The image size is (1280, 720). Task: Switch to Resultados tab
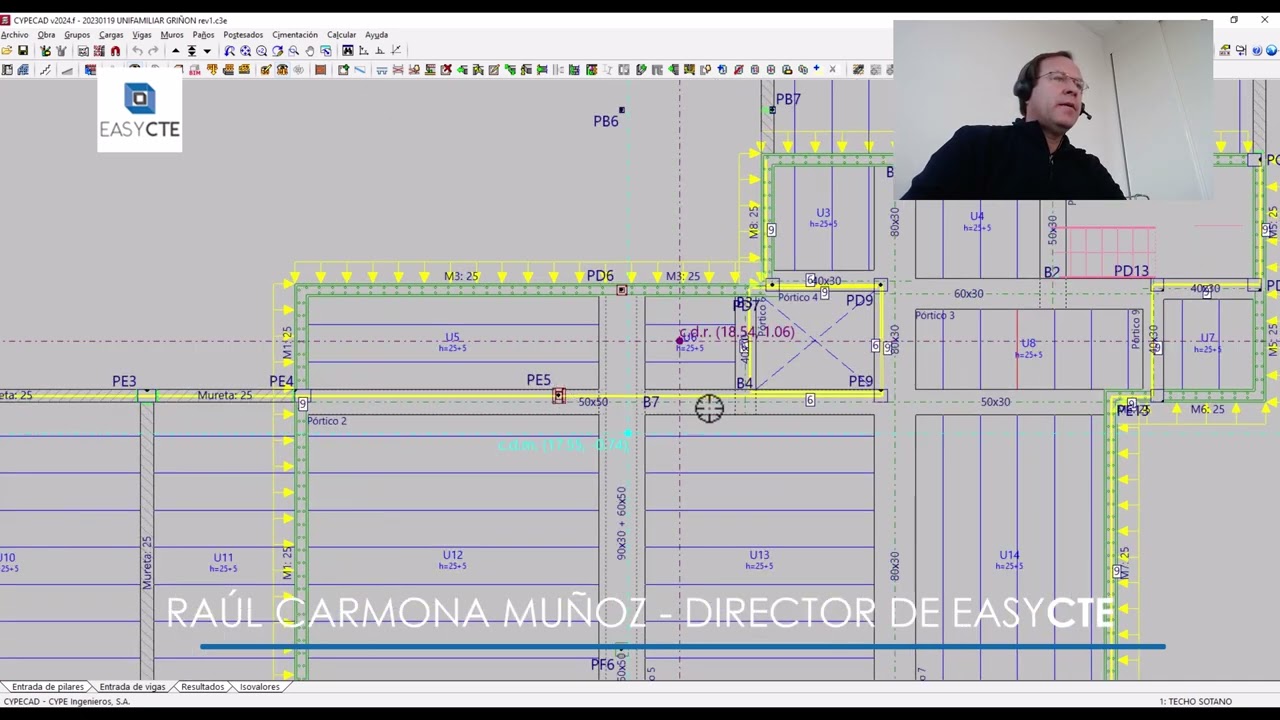point(202,687)
